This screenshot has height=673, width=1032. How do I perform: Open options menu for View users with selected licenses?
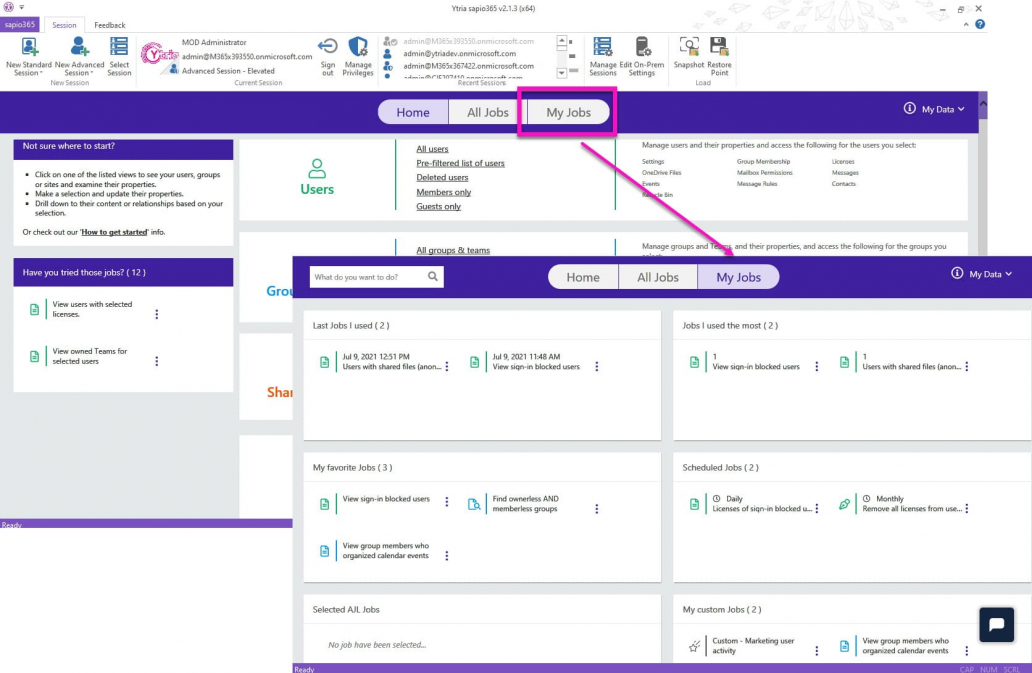157,314
